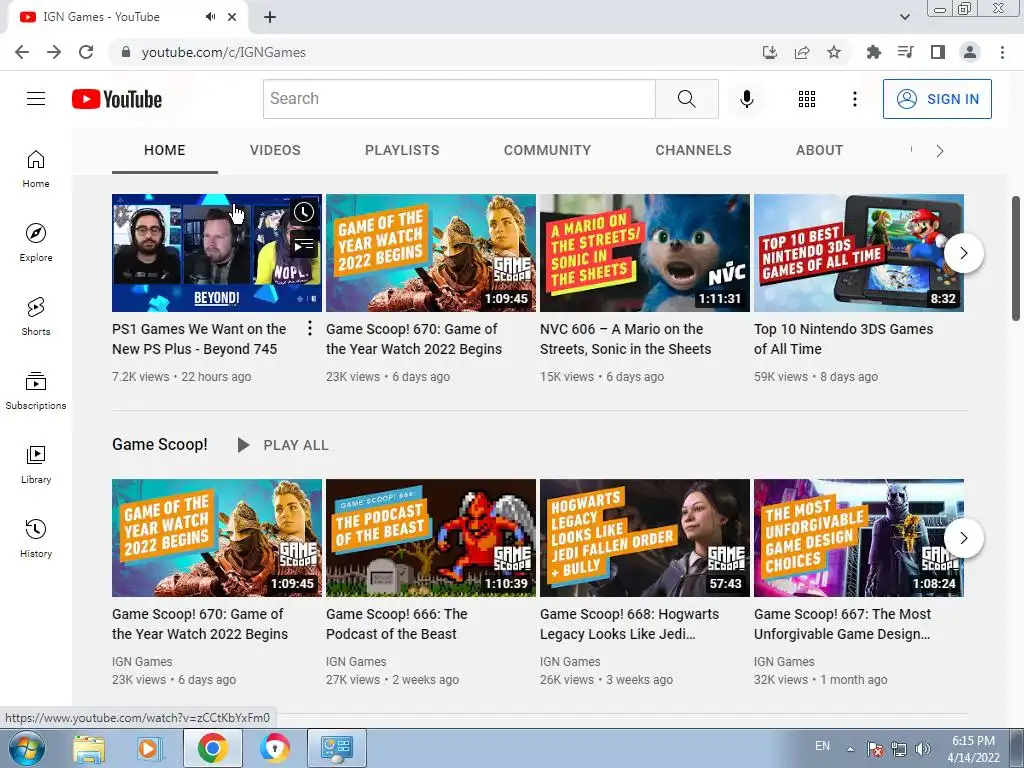The image size is (1024, 768).
Task: Show next videos in the top row
Action: (x=963, y=253)
